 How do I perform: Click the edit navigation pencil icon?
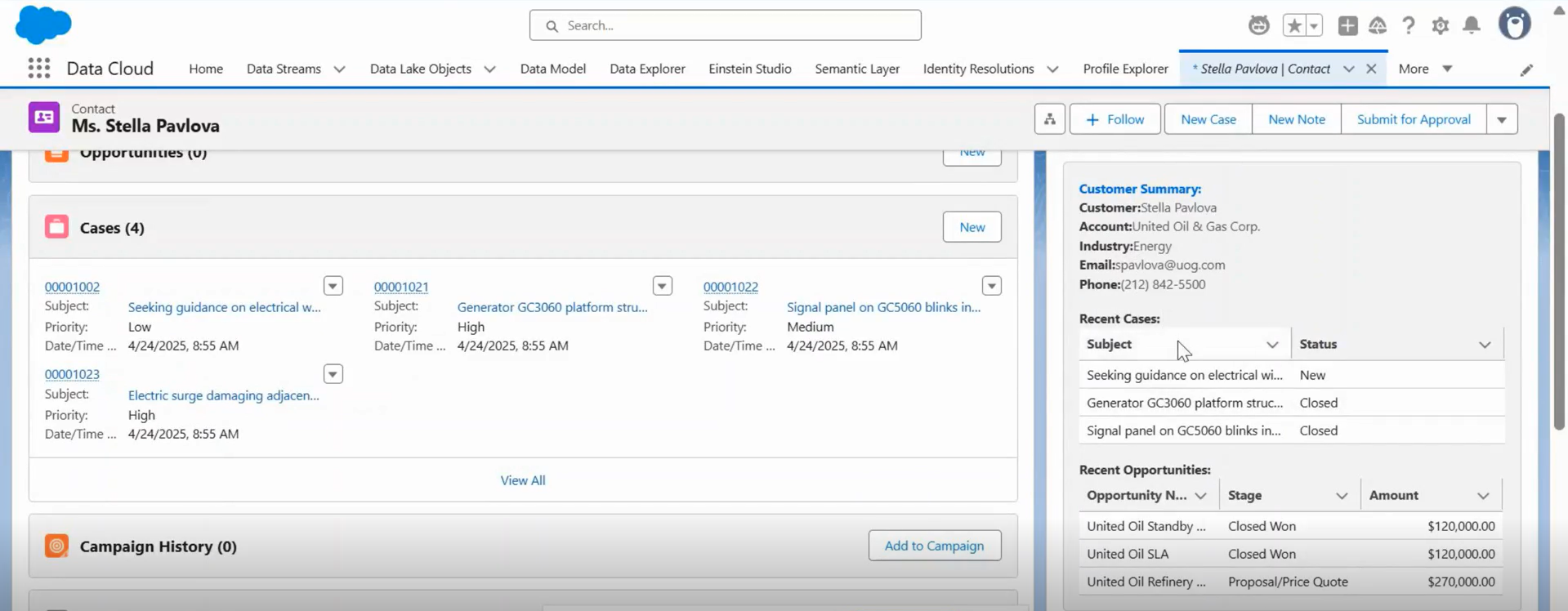(x=1526, y=70)
